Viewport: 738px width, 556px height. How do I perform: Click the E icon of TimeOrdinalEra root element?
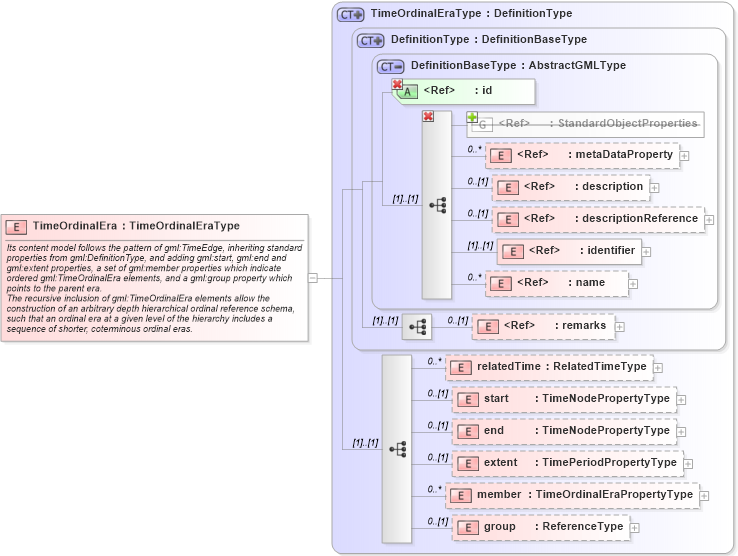click(16, 227)
